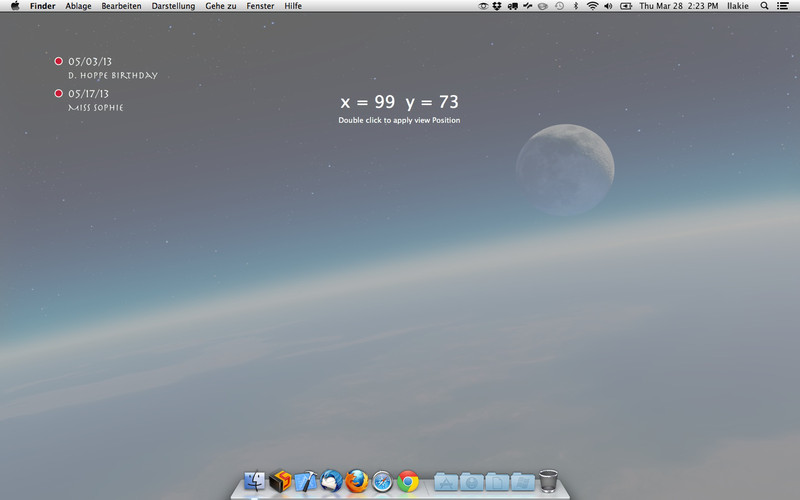The image size is (800, 500).
Task: Click the red dot beside 05/17/13
Action: 59,93
